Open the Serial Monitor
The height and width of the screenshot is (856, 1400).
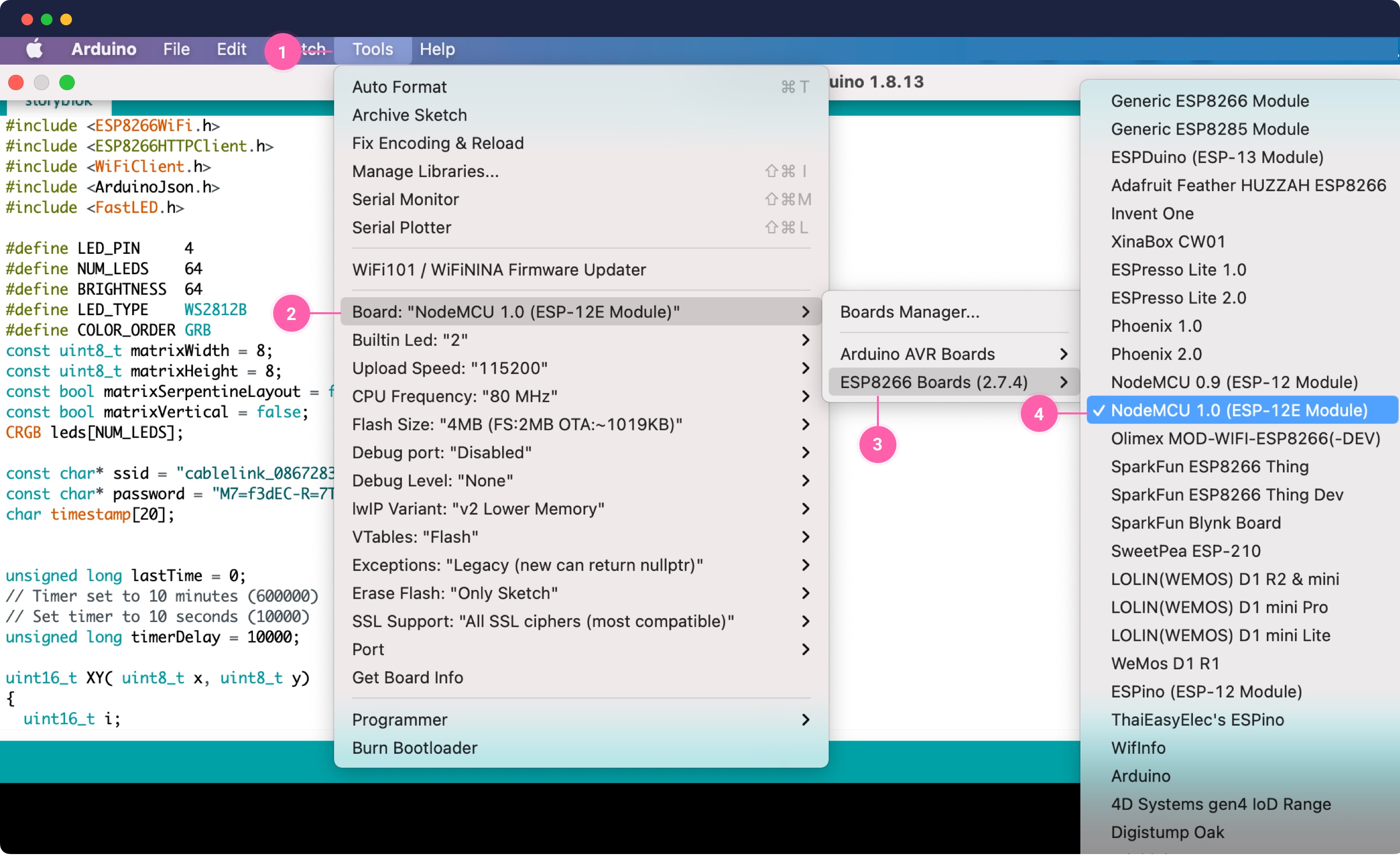pyautogui.click(x=581, y=199)
